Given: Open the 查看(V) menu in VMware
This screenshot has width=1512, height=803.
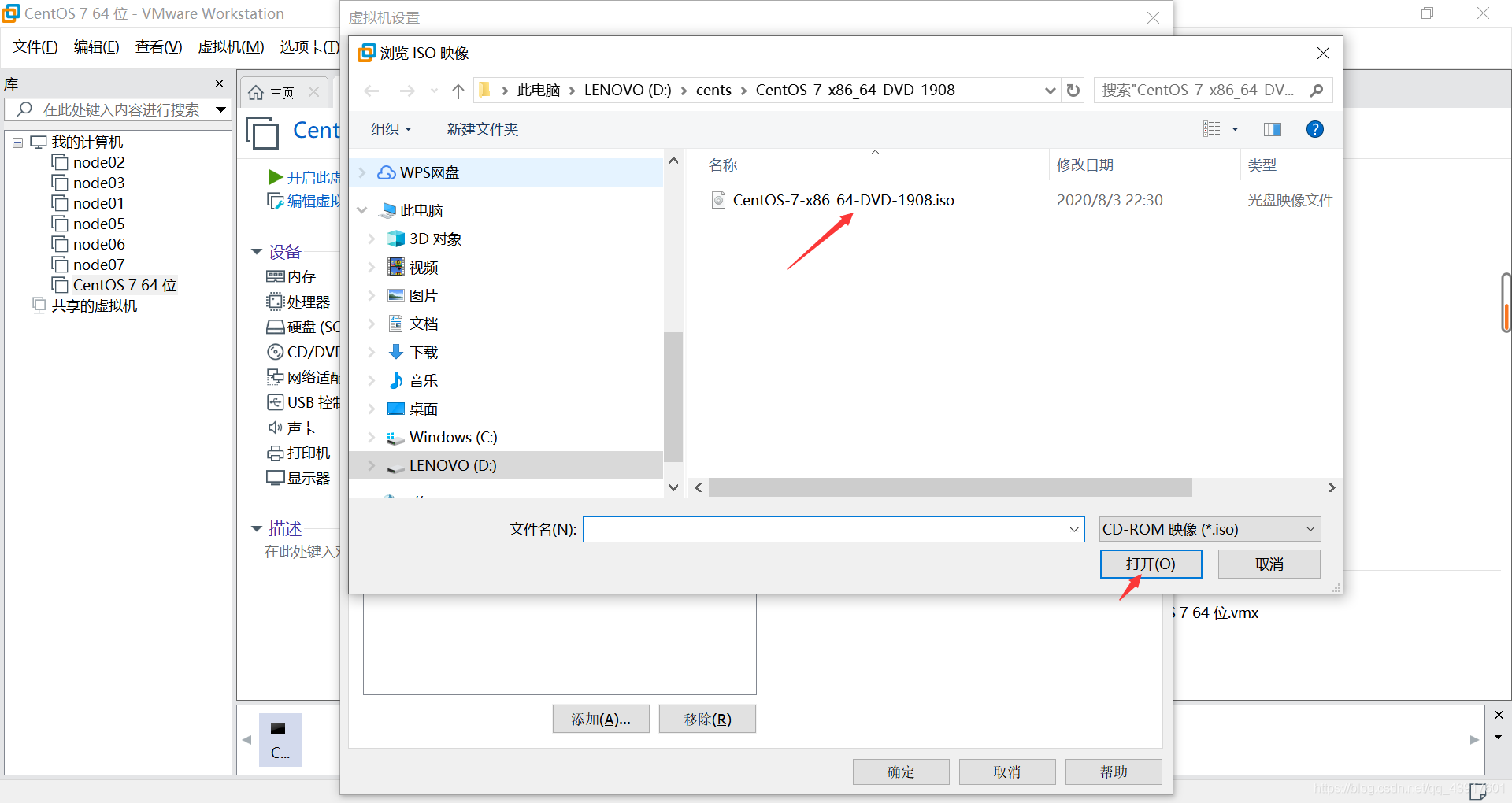Looking at the screenshot, I should [x=159, y=47].
